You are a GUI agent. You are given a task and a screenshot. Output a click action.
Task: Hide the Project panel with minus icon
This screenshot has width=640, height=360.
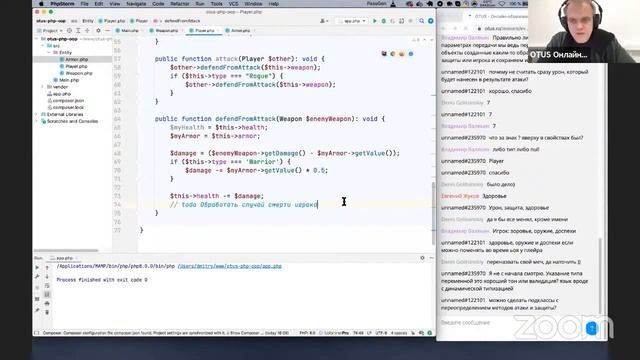[107, 31]
